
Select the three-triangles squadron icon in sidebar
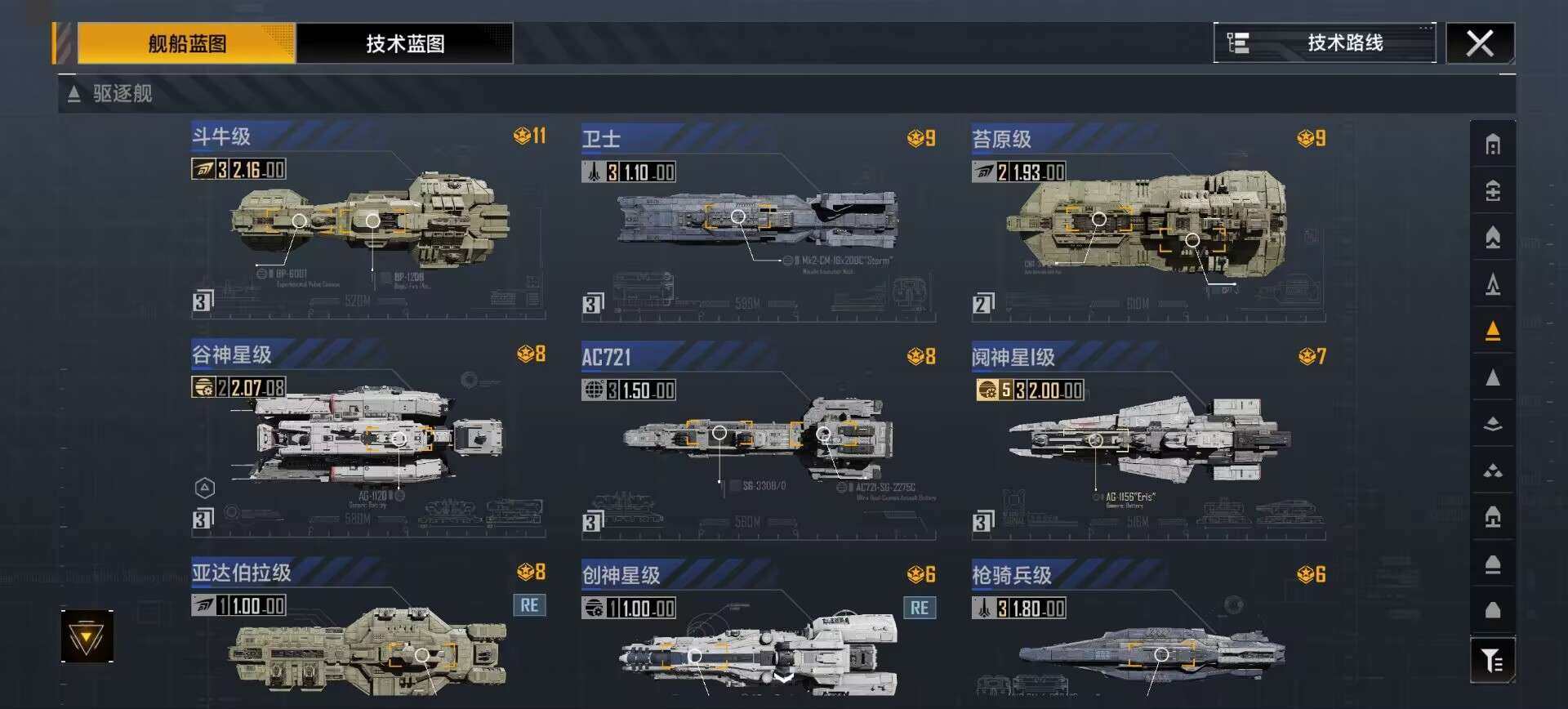(1493, 470)
